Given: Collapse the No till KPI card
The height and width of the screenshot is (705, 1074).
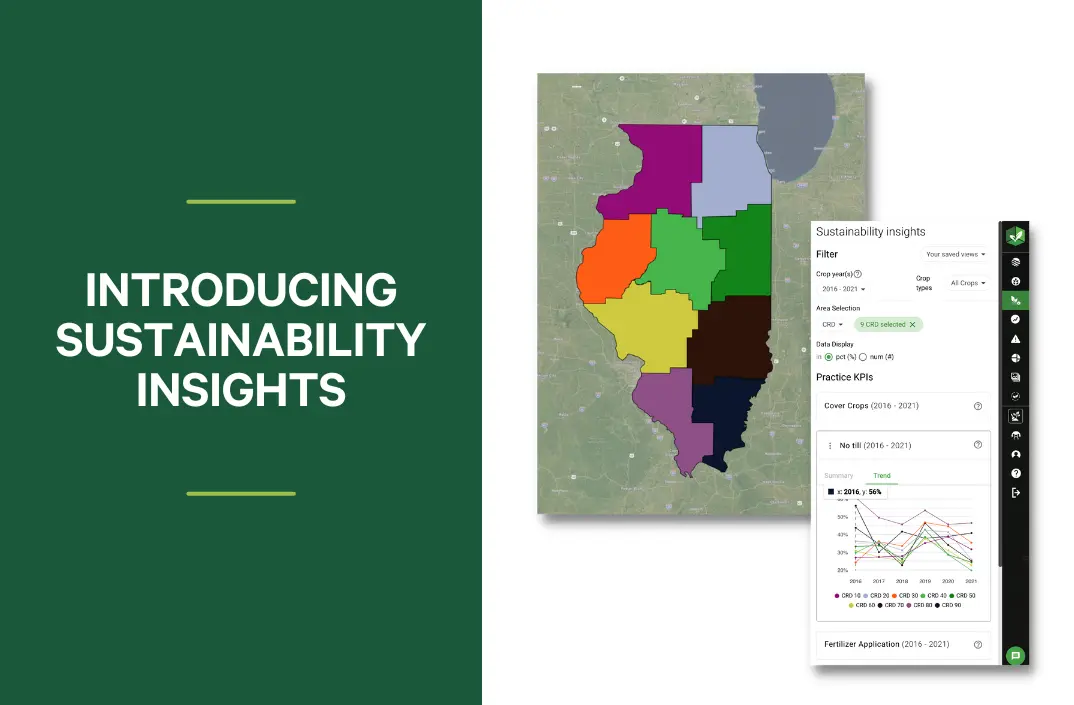Looking at the screenshot, I should [903, 445].
